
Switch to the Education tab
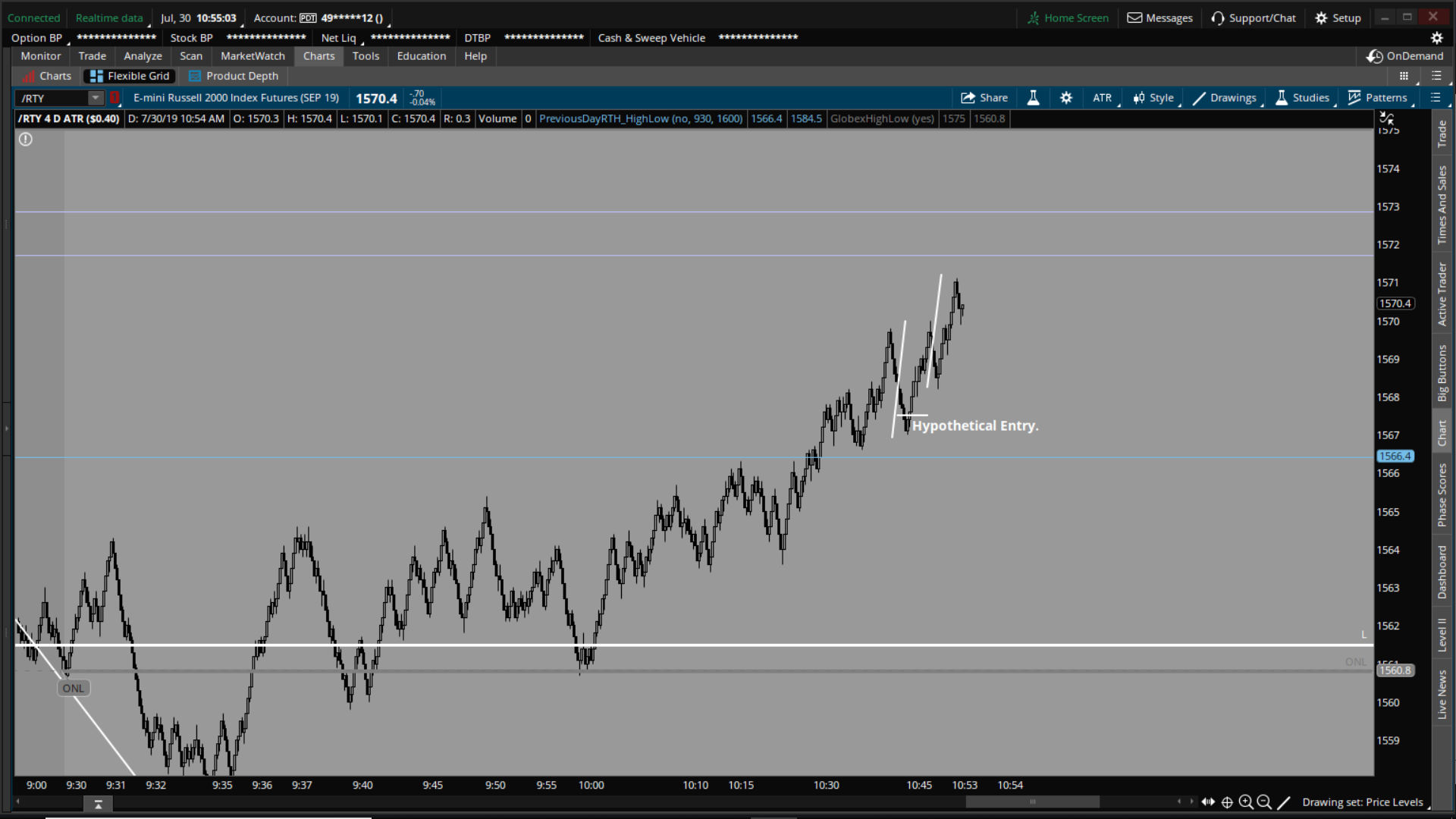coord(422,56)
